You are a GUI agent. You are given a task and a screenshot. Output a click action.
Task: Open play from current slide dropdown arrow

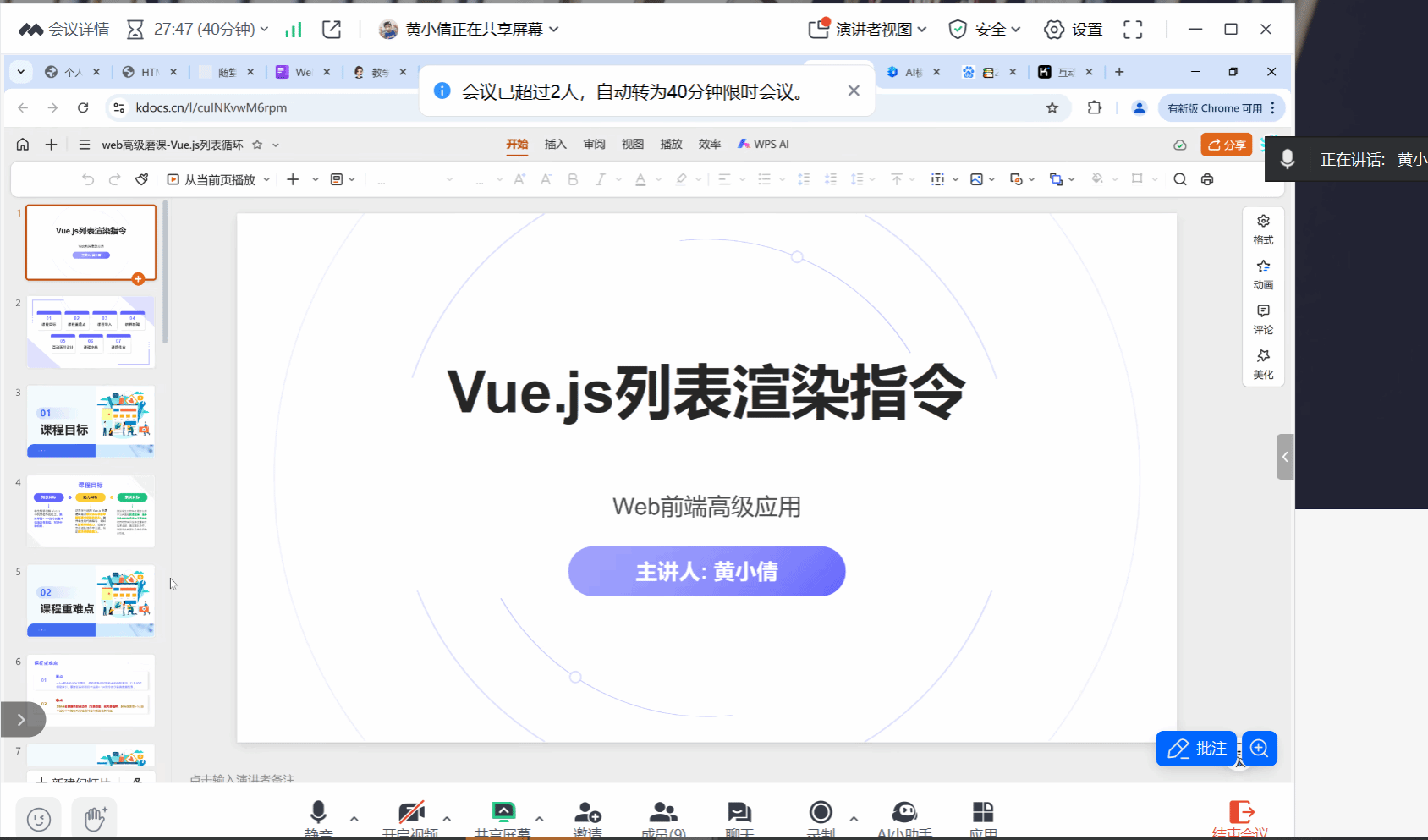266,179
